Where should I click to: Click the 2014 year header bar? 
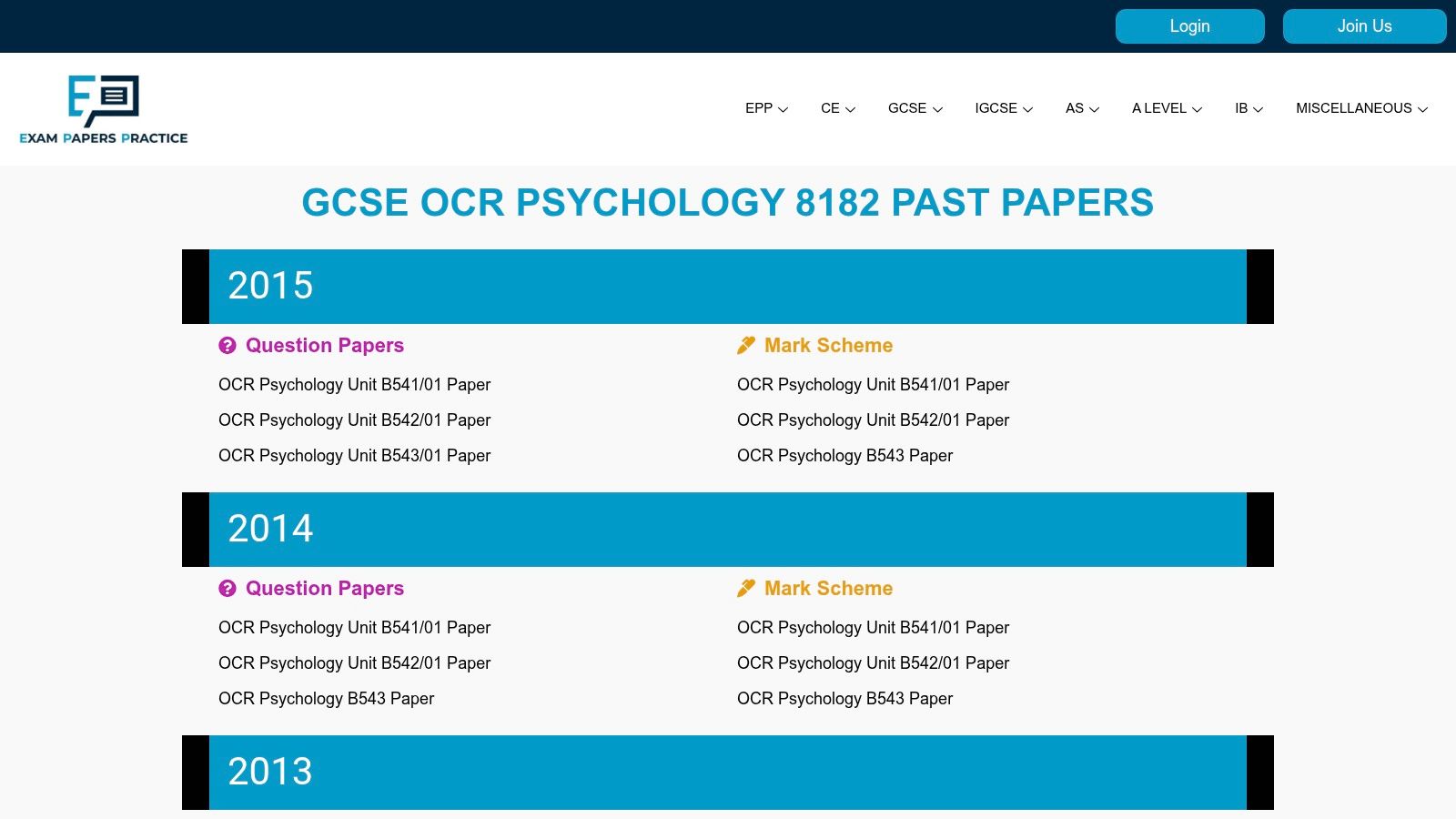728,530
